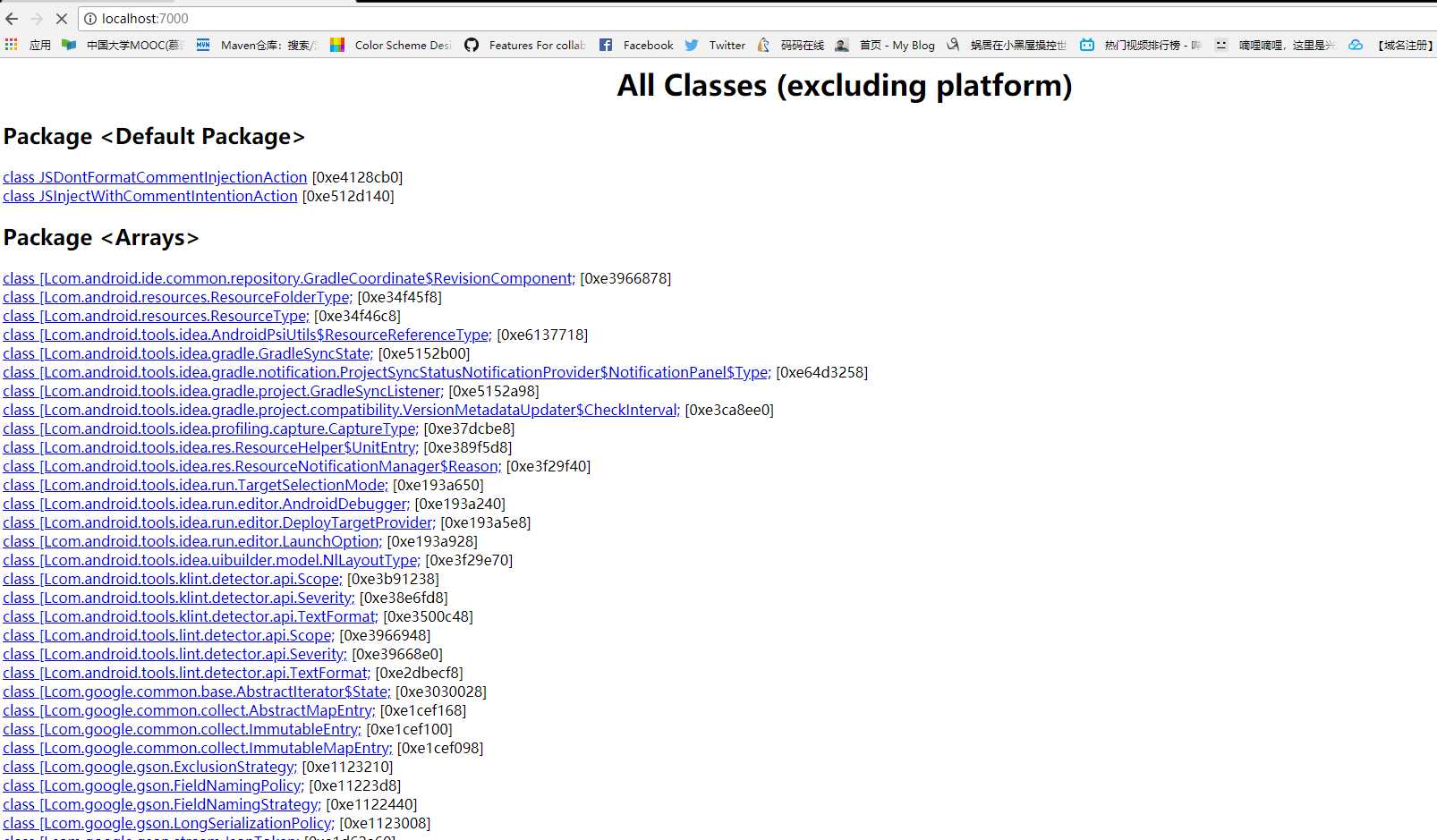Go back using the browser back arrow

click(x=12, y=18)
